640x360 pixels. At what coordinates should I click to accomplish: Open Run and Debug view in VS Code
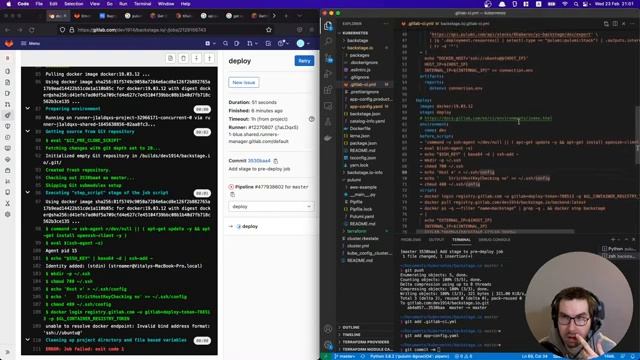(x=328, y=74)
